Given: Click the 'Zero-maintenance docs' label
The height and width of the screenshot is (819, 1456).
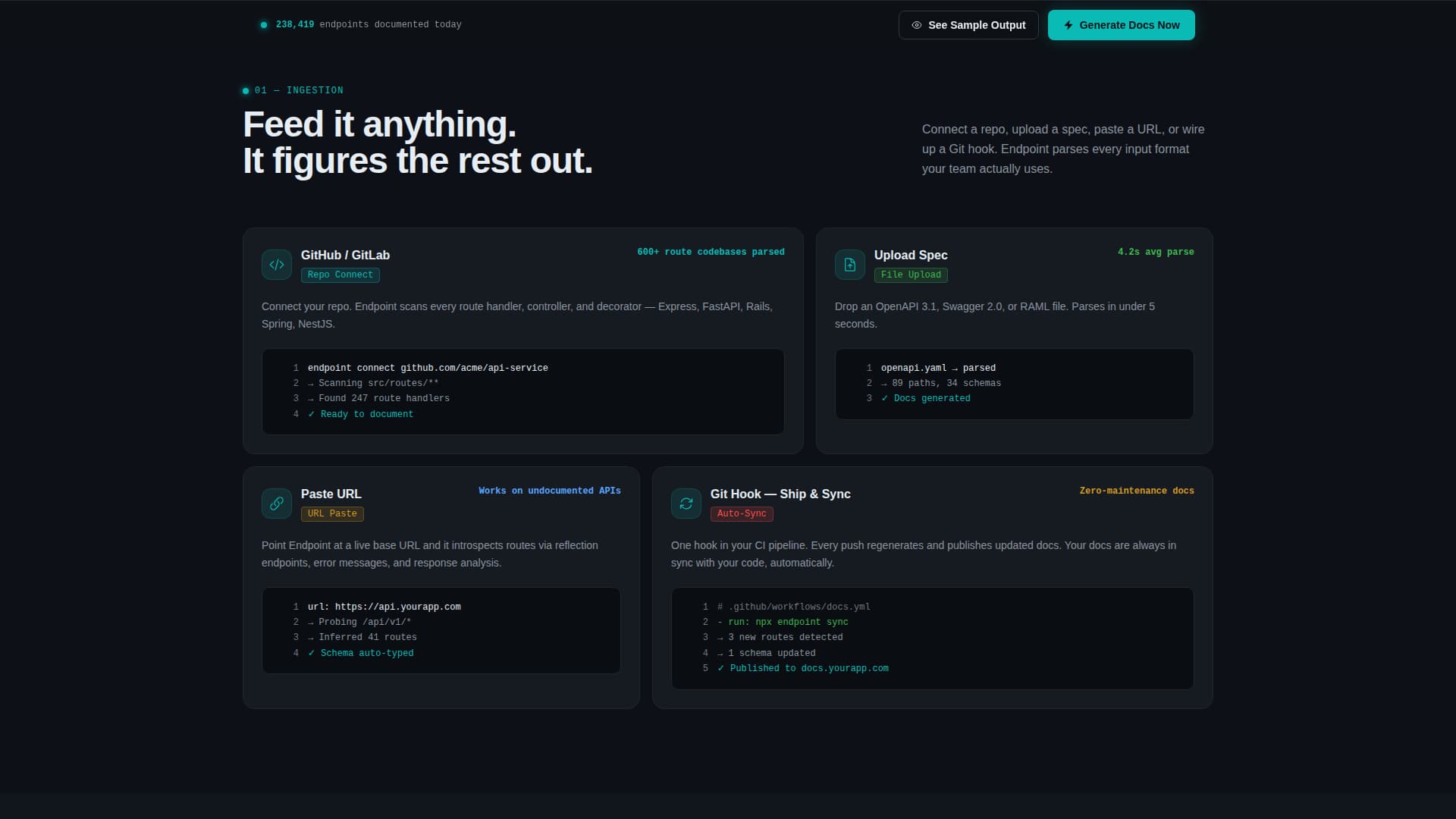Looking at the screenshot, I should click(1137, 491).
